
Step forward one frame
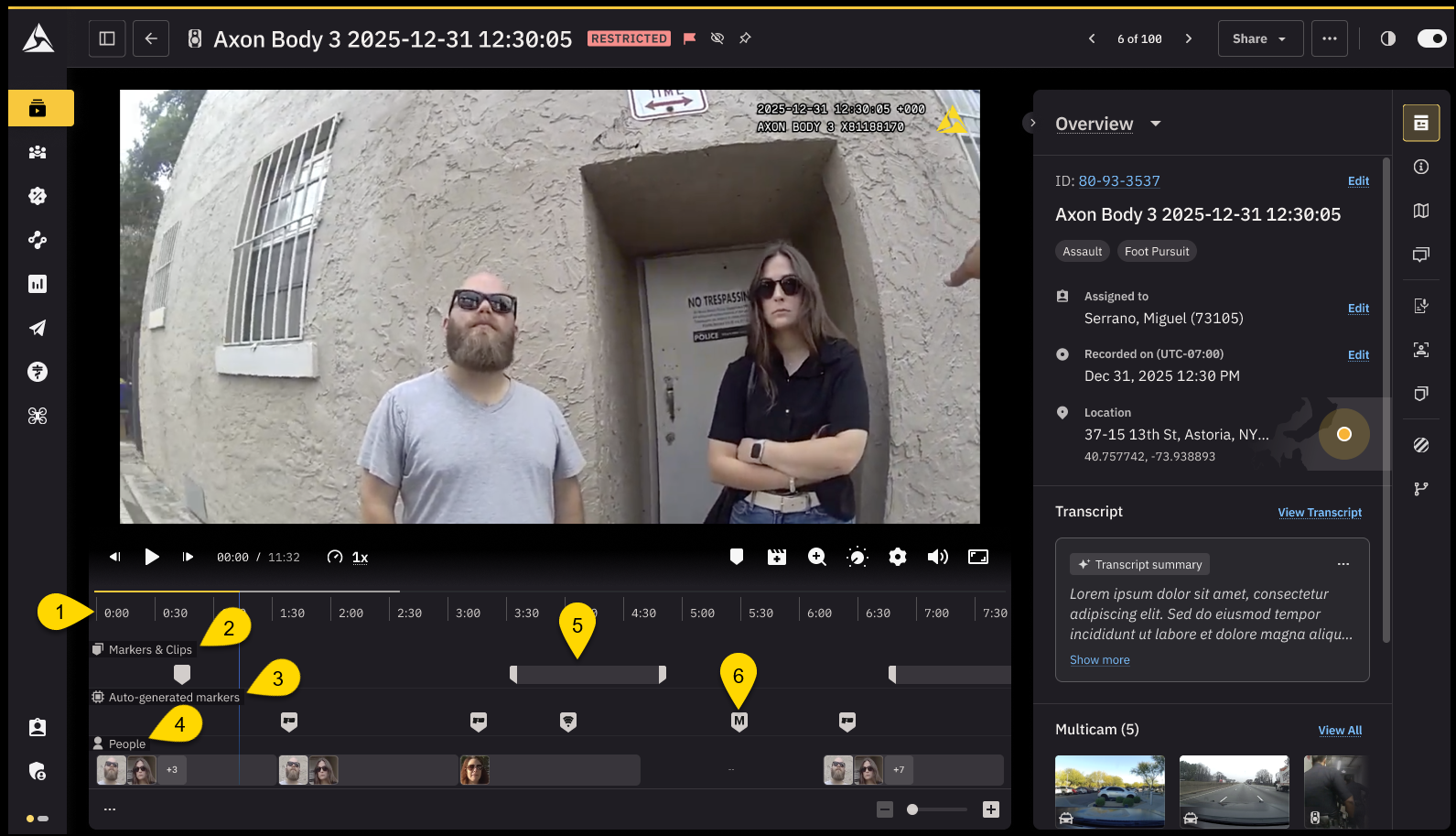tap(188, 557)
